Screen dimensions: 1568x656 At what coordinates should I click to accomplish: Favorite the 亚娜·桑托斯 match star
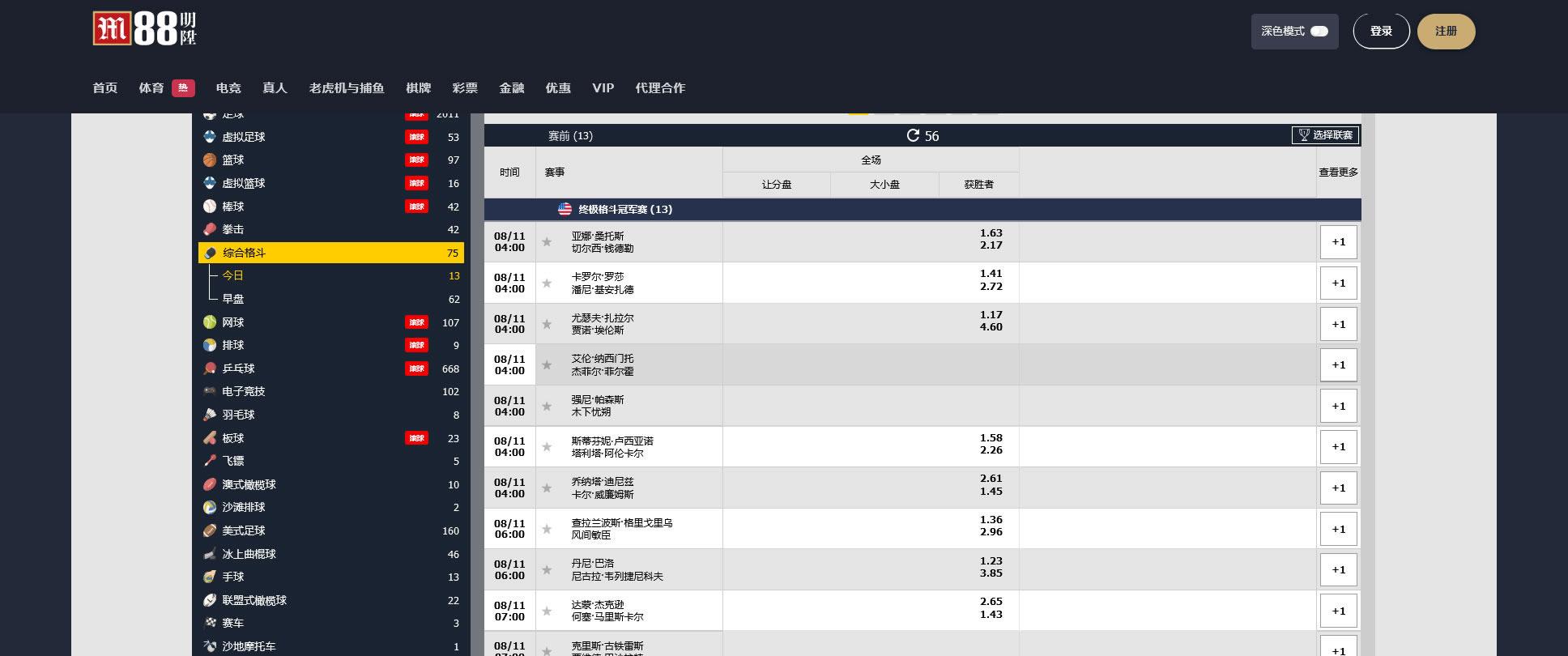pyautogui.click(x=548, y=242)
